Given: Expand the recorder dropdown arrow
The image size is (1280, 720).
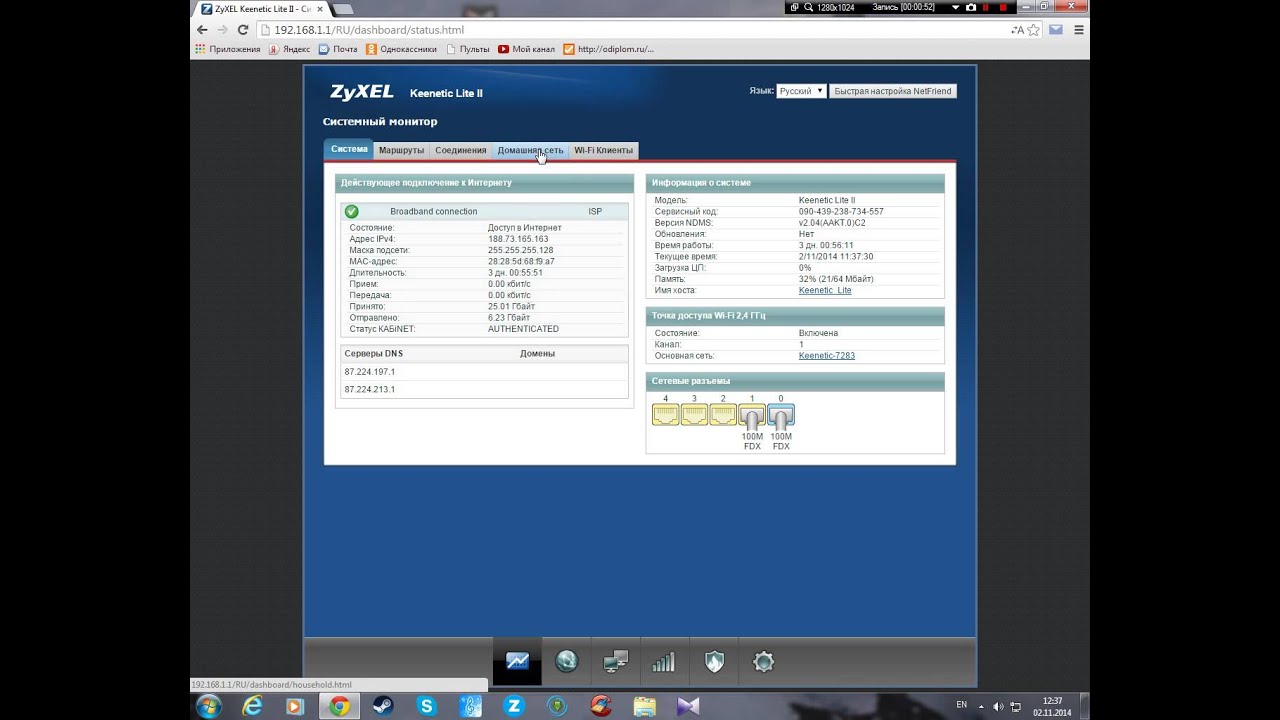Looking at the screenshot, I should [x=954, y=7].
